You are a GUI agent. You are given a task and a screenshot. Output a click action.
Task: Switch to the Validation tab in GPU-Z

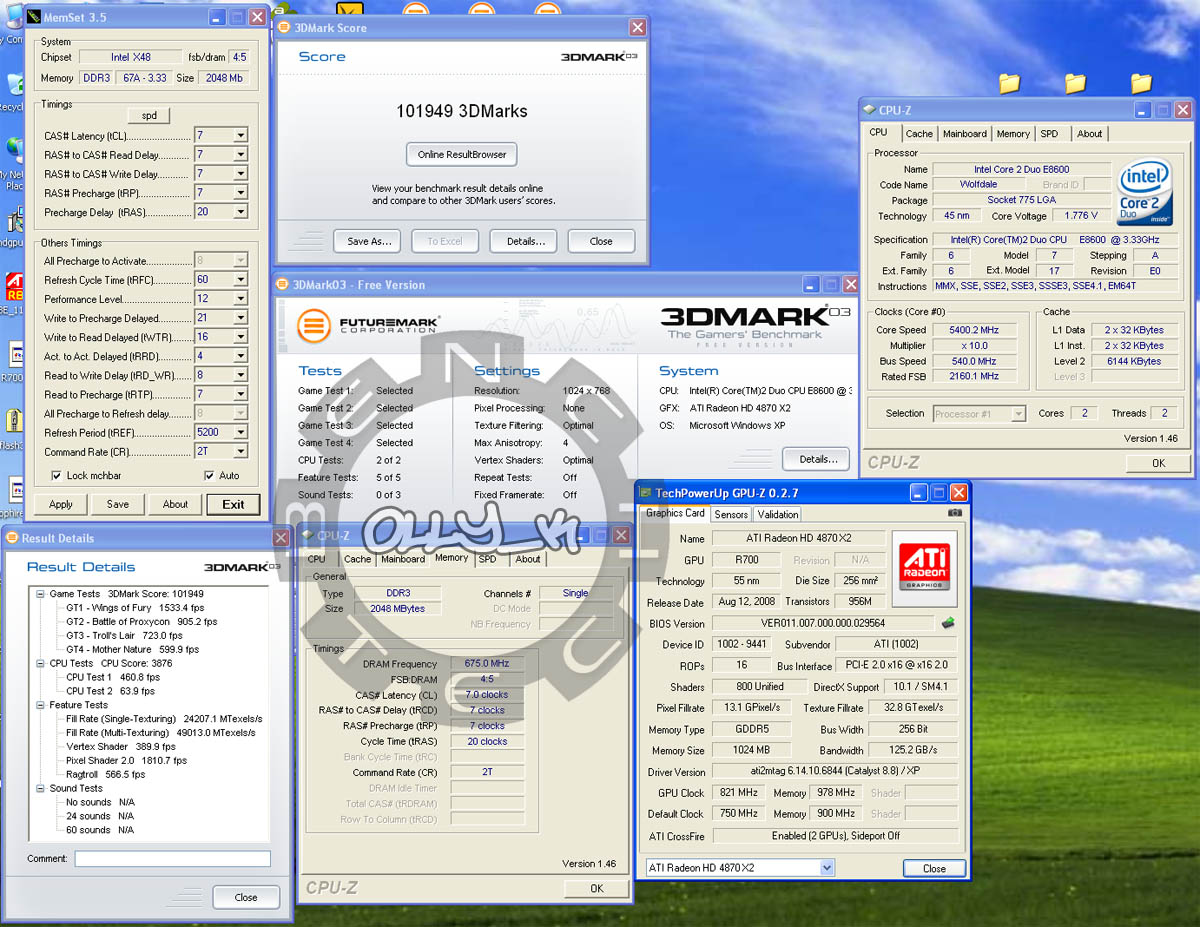pos(778,514)
